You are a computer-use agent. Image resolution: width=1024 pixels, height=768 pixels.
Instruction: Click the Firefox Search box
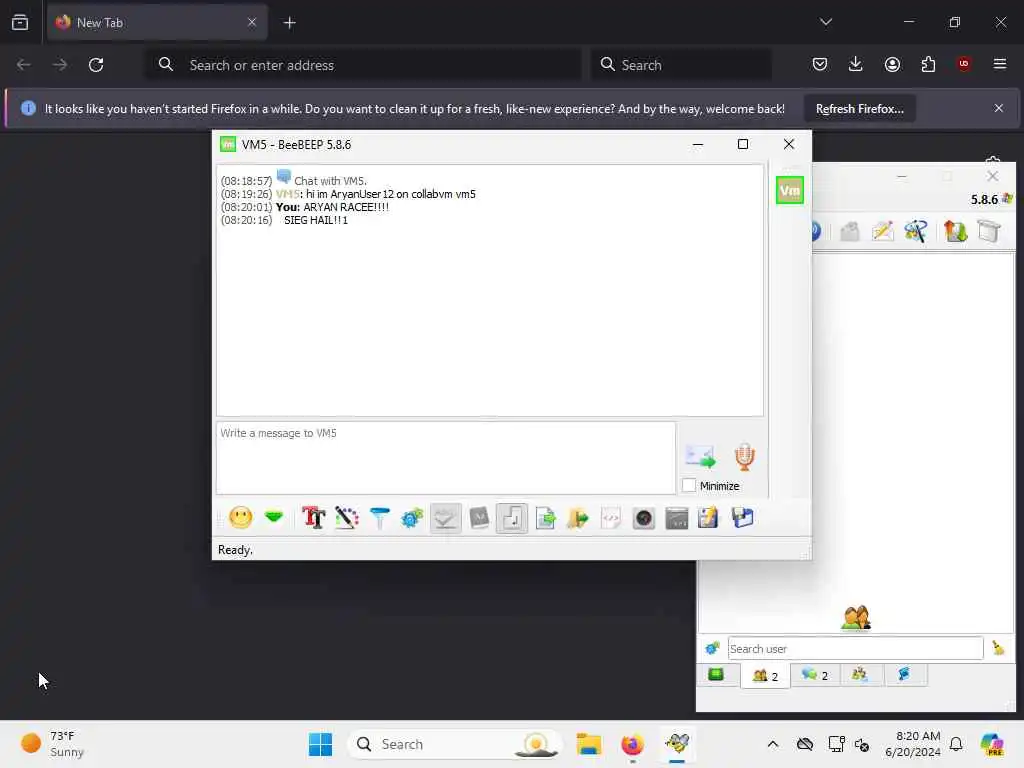click(x=681, y=65)
